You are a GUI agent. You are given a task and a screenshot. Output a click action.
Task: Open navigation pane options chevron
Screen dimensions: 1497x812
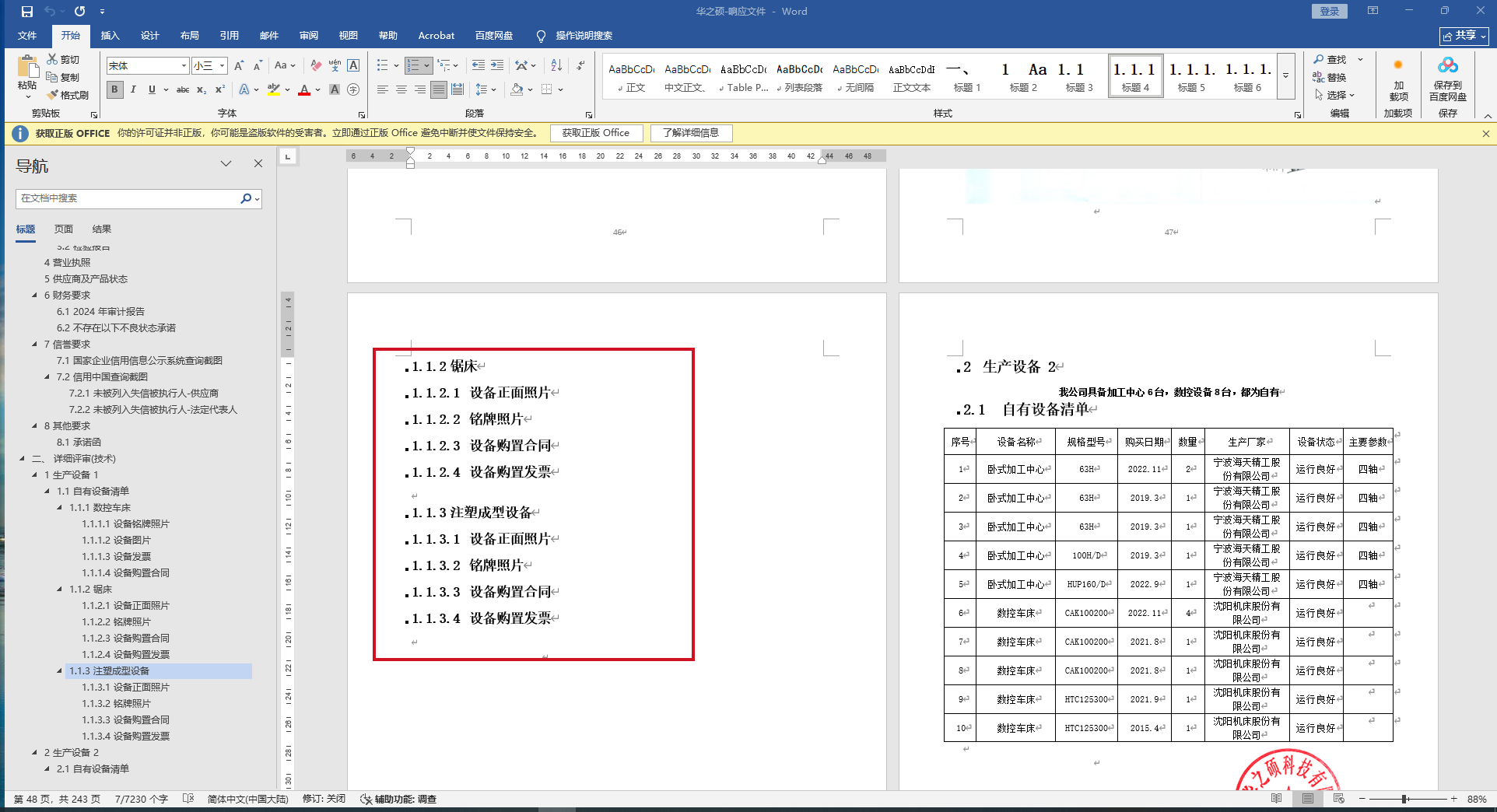click(x=226, y=163)
